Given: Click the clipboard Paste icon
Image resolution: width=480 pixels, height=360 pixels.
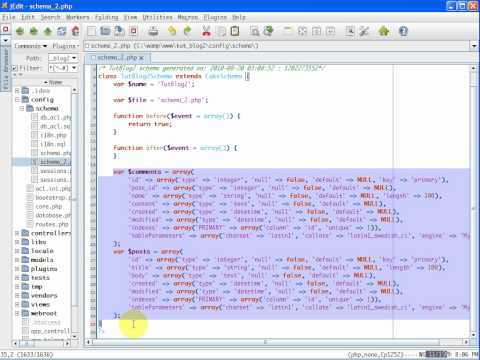Looking at the screenshot, I should pos(235,31).
